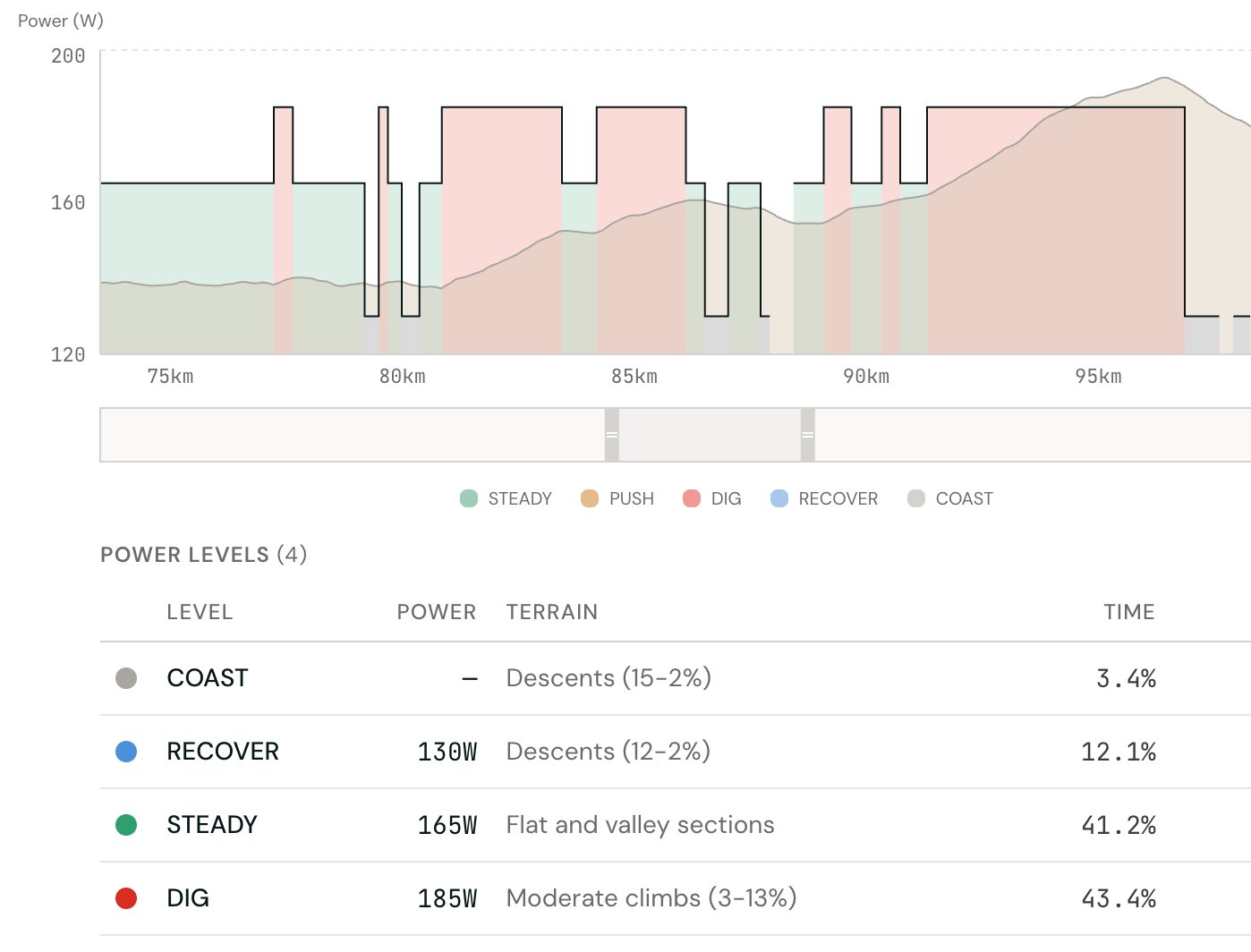
Task: Click the 130W power value
Action: 447,752
